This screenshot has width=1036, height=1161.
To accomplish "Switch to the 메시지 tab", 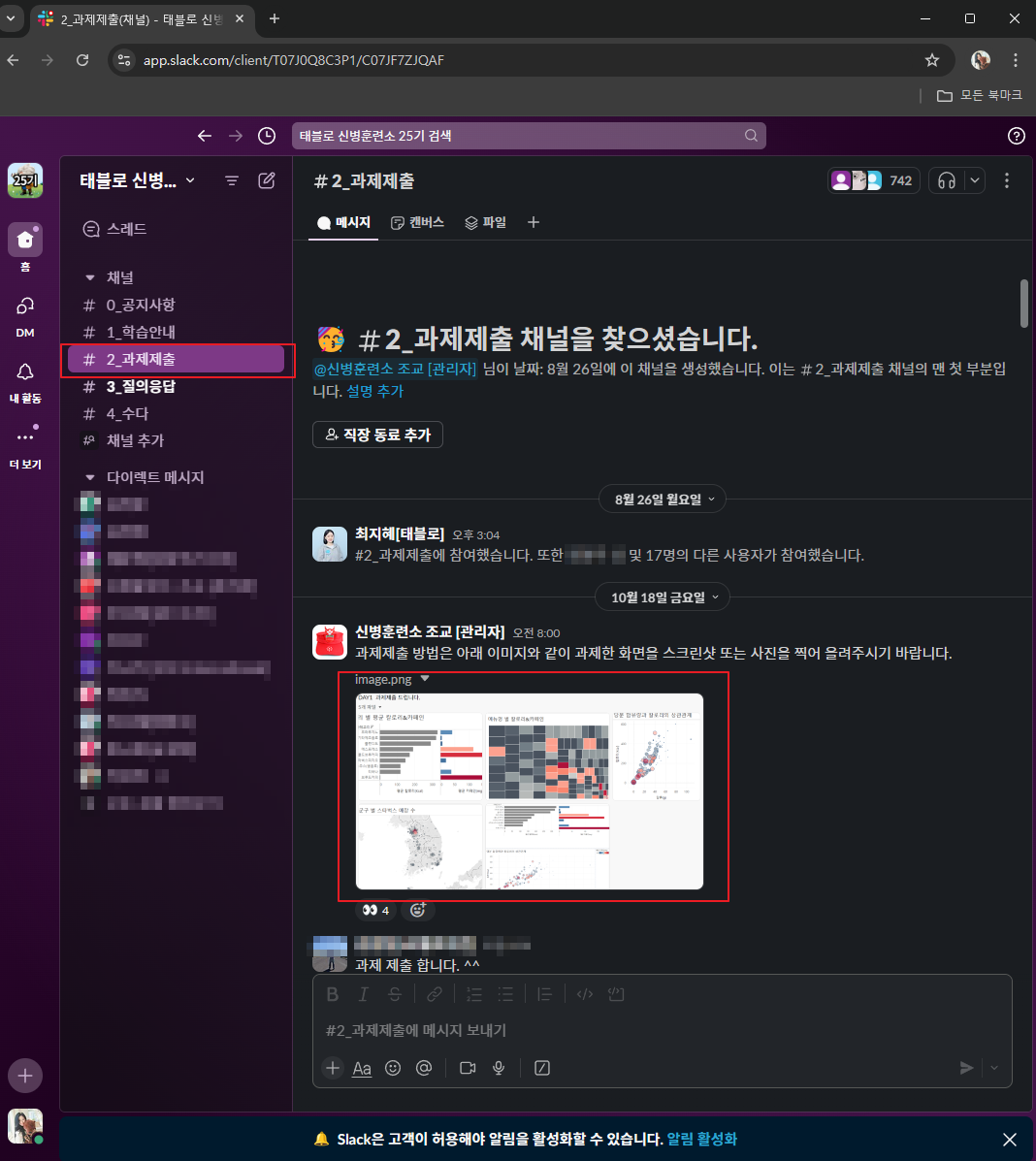I will point(343,222).
